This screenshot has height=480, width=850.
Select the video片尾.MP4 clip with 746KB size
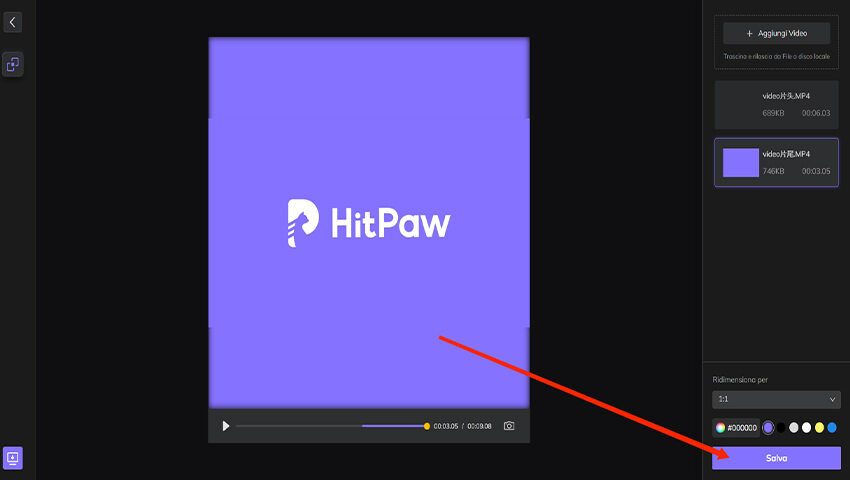coord(776,162)
